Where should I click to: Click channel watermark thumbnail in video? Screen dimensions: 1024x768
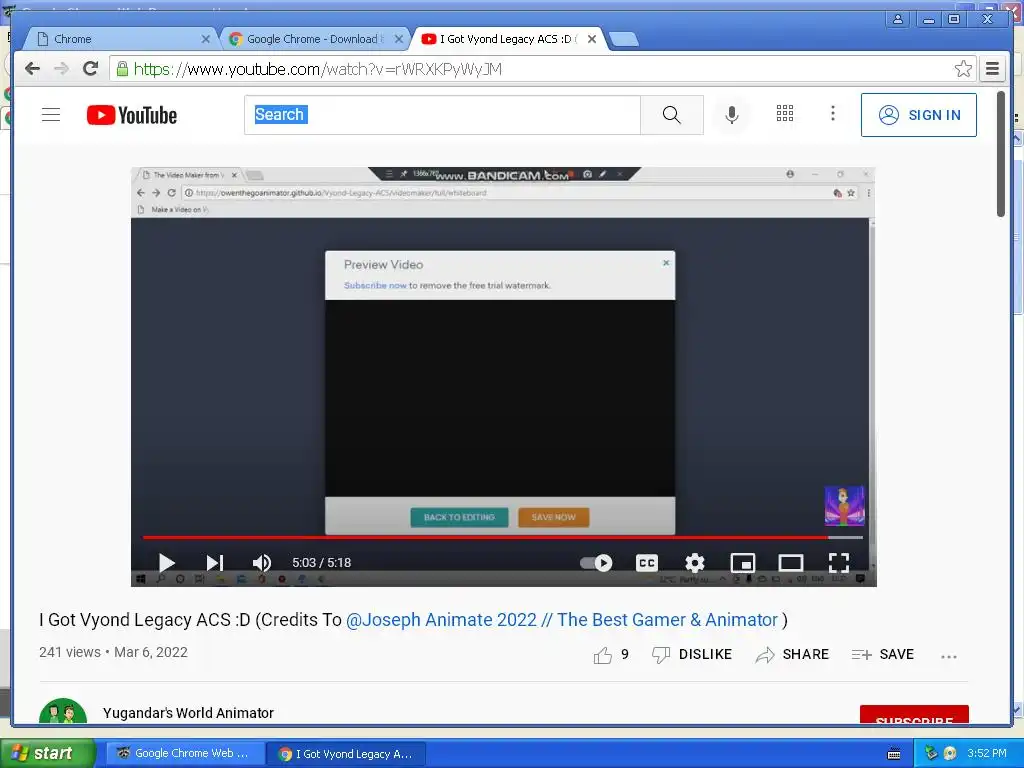click(x=844, y=505)
